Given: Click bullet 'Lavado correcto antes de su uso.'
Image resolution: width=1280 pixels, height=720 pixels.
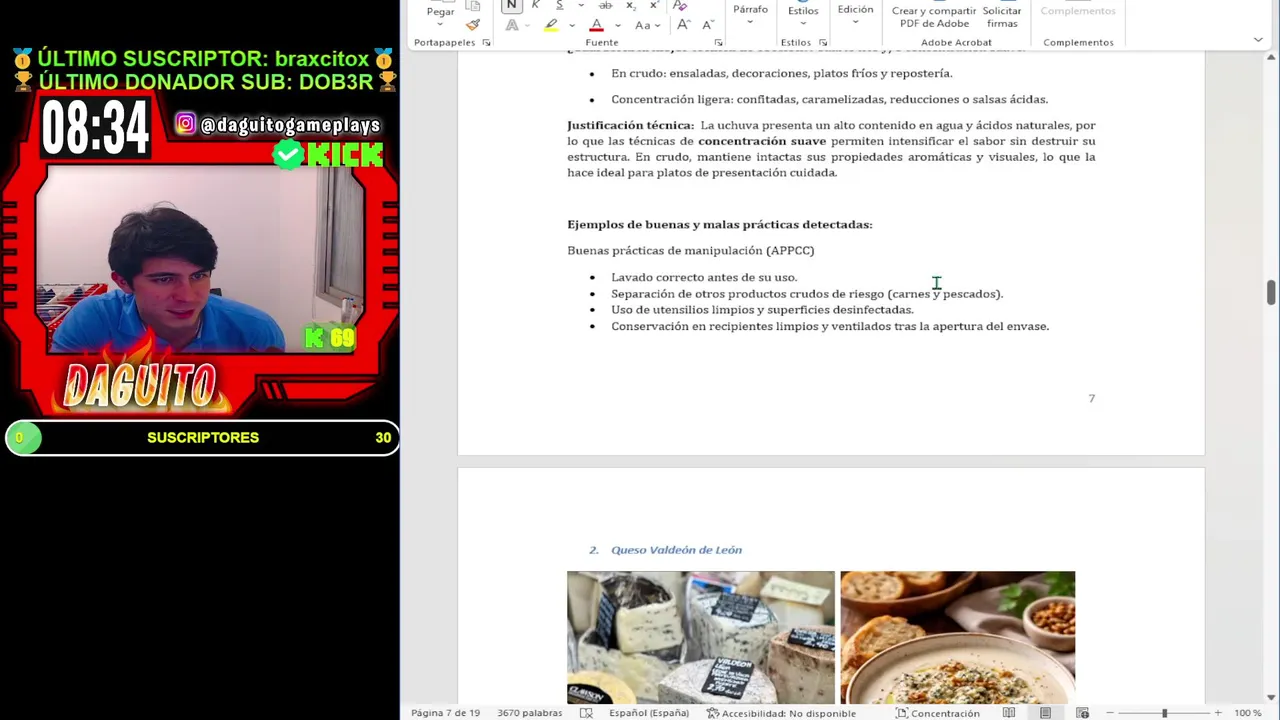Looking at the screenshot, I should (x=704, y=278).
